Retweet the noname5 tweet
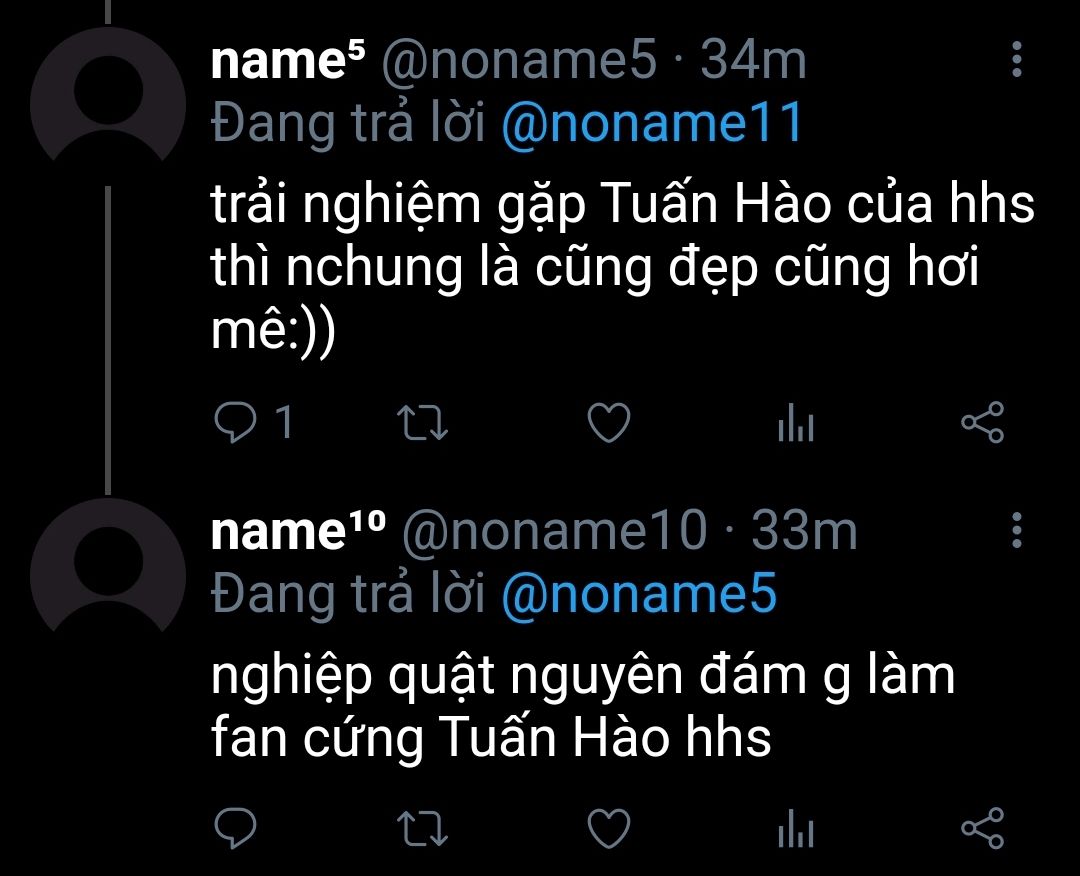This screenshot has width=1080, height=876. tap(423, 422)
